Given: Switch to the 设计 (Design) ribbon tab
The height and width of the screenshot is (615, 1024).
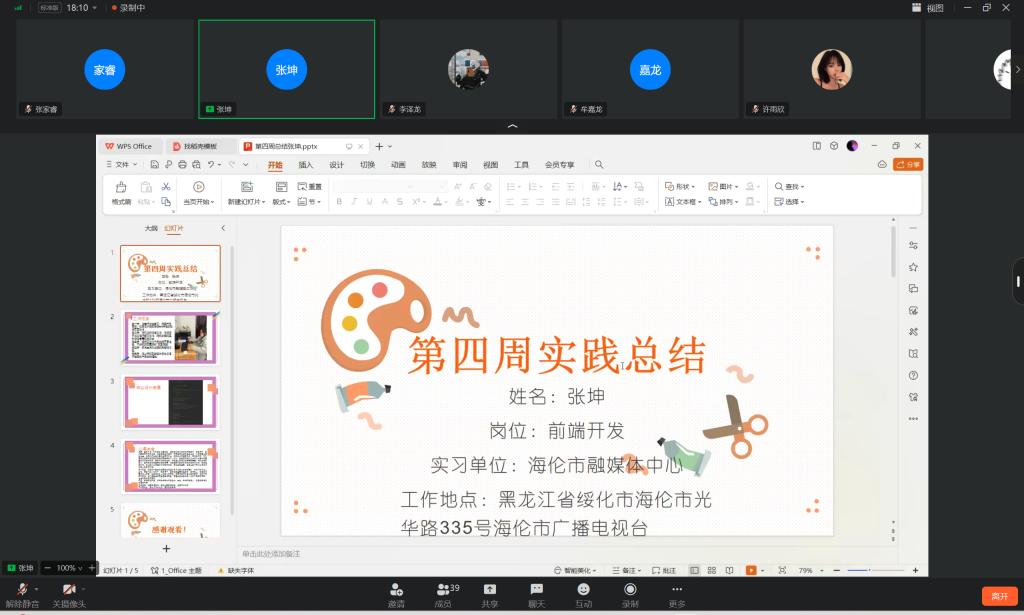Looking at the screenshot, I should (336, 165).
